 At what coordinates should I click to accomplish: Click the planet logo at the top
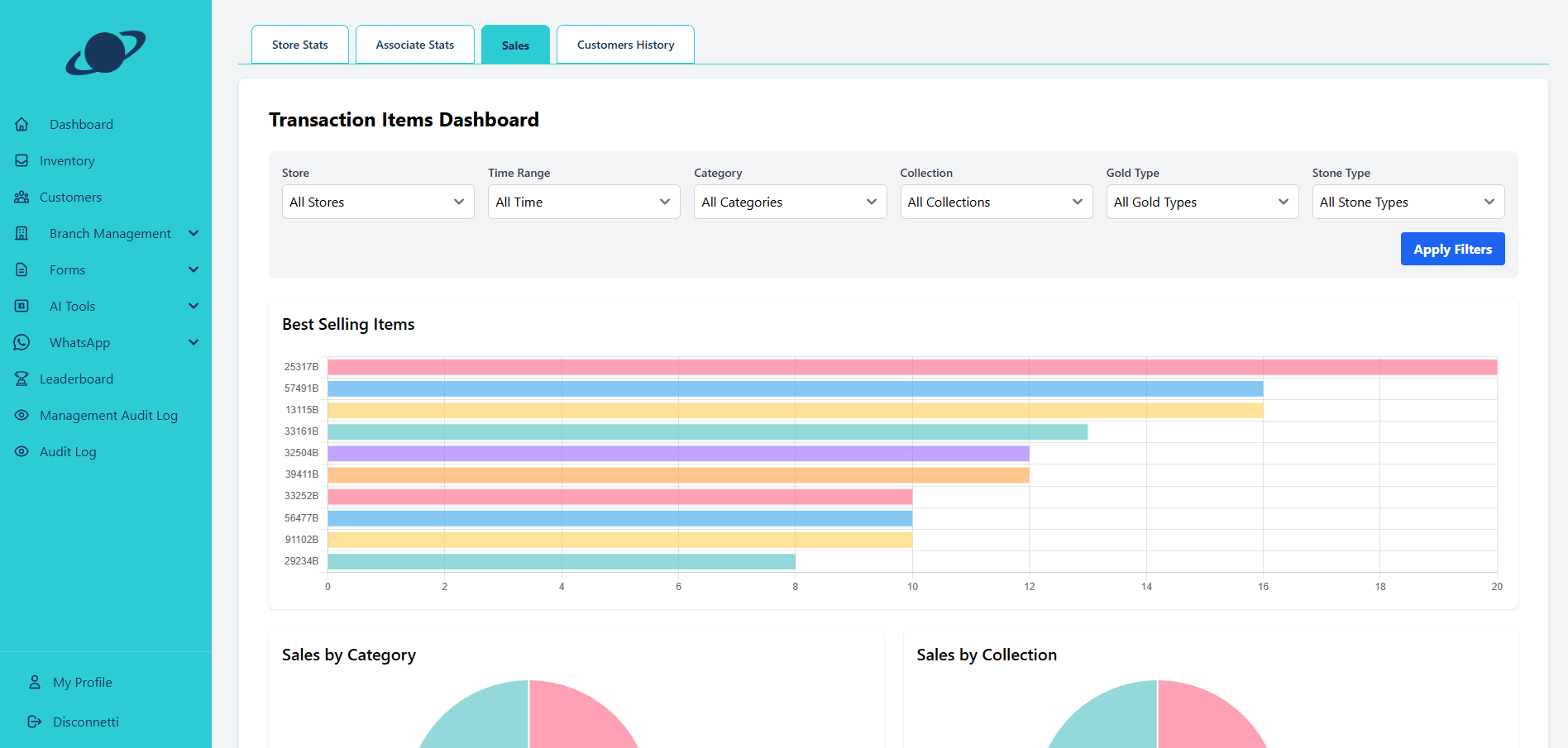tap(106, 53)
